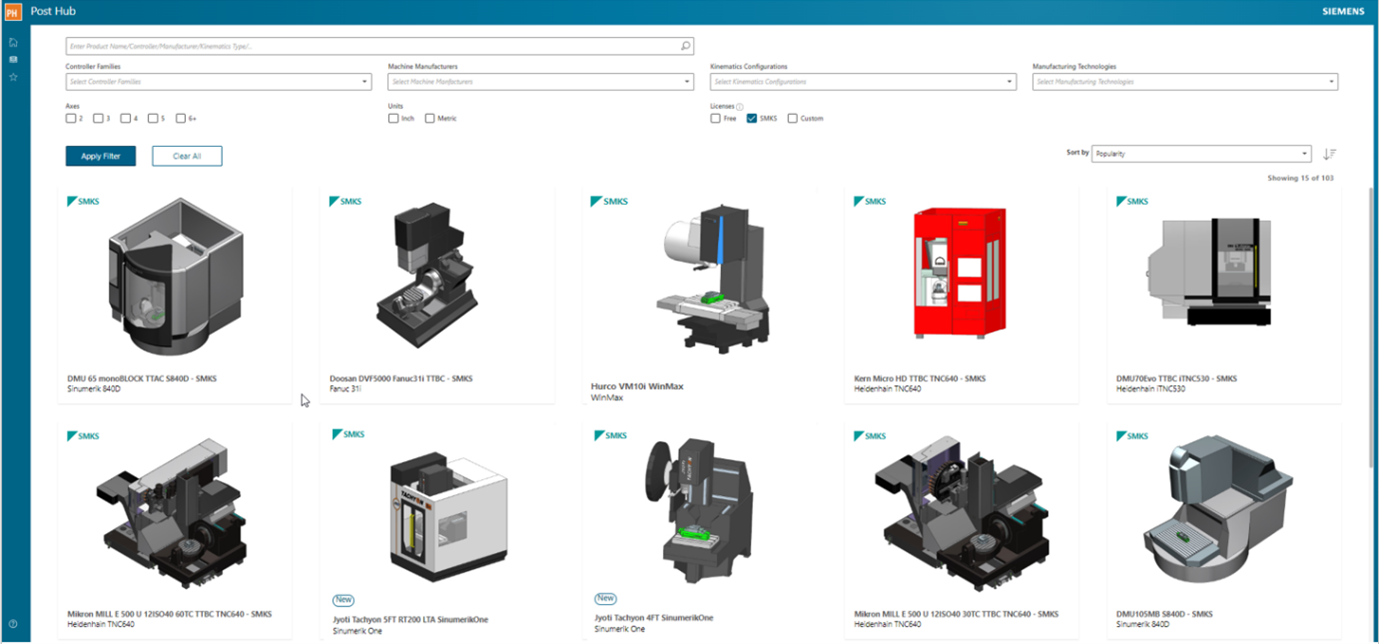Open DMU 65 monoBLOCK TTAC S840D title
Viewport: 1379px width, 644px height.
(141, 379)
